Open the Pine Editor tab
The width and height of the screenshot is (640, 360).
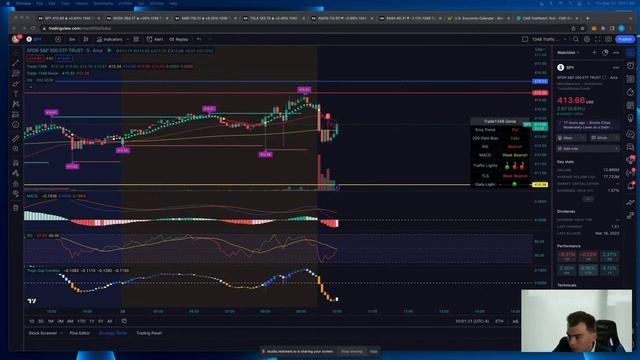[80, 333]
